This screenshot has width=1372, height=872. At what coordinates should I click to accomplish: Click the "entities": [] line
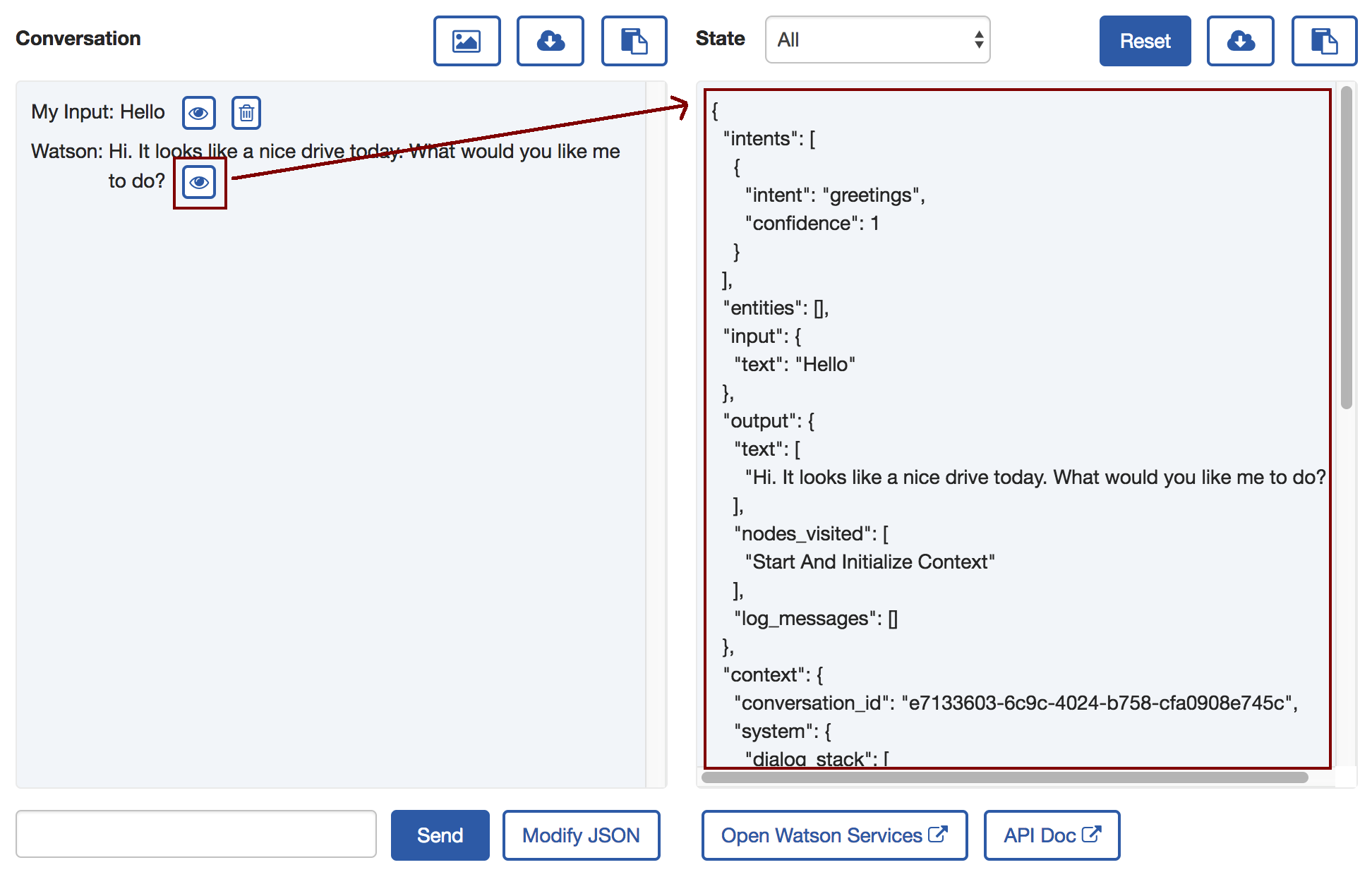[x=776, y=308]
